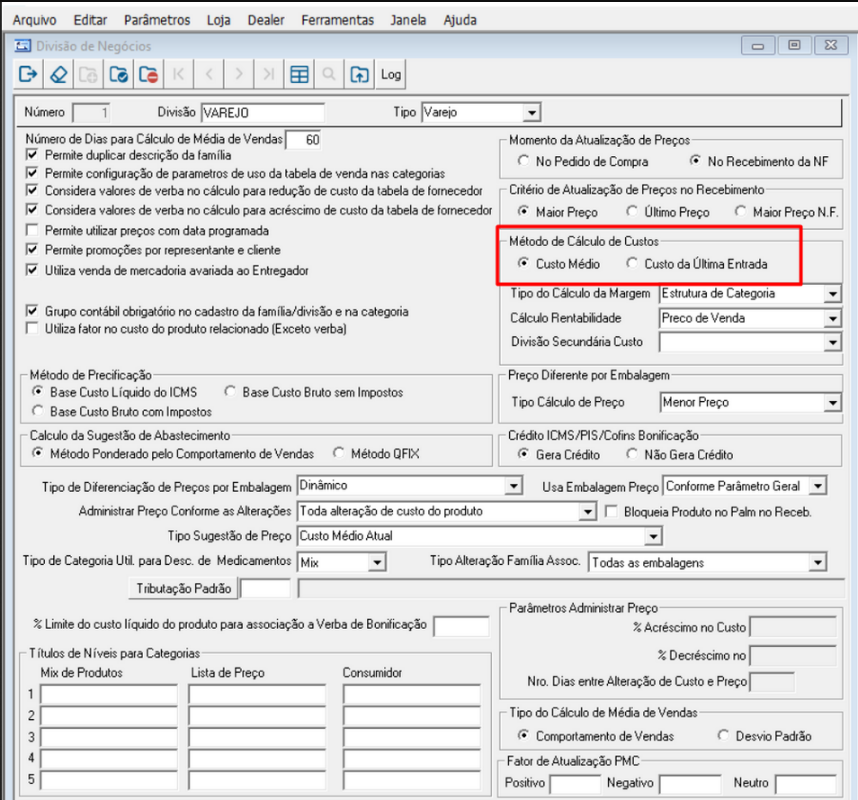Open the Ferramentas menu
Screen dimensions: 858x800
[x=338, y=20]
